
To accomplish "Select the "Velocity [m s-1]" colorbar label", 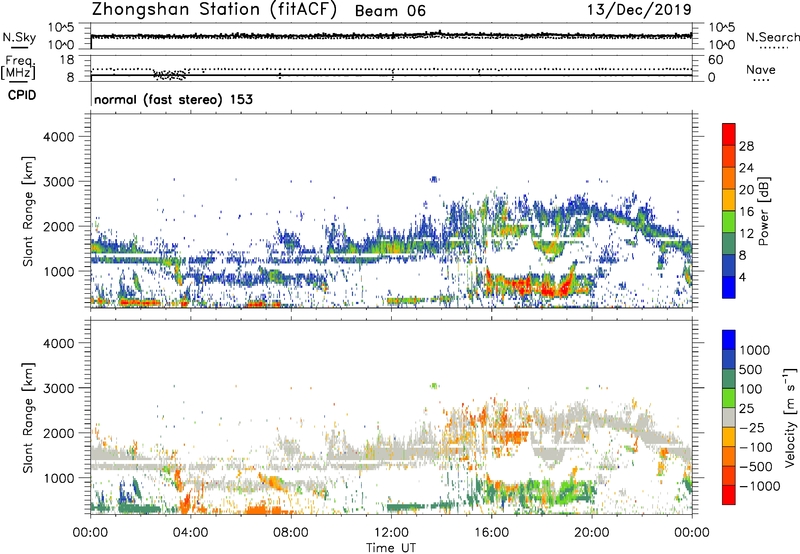I will tap(790, 417).
